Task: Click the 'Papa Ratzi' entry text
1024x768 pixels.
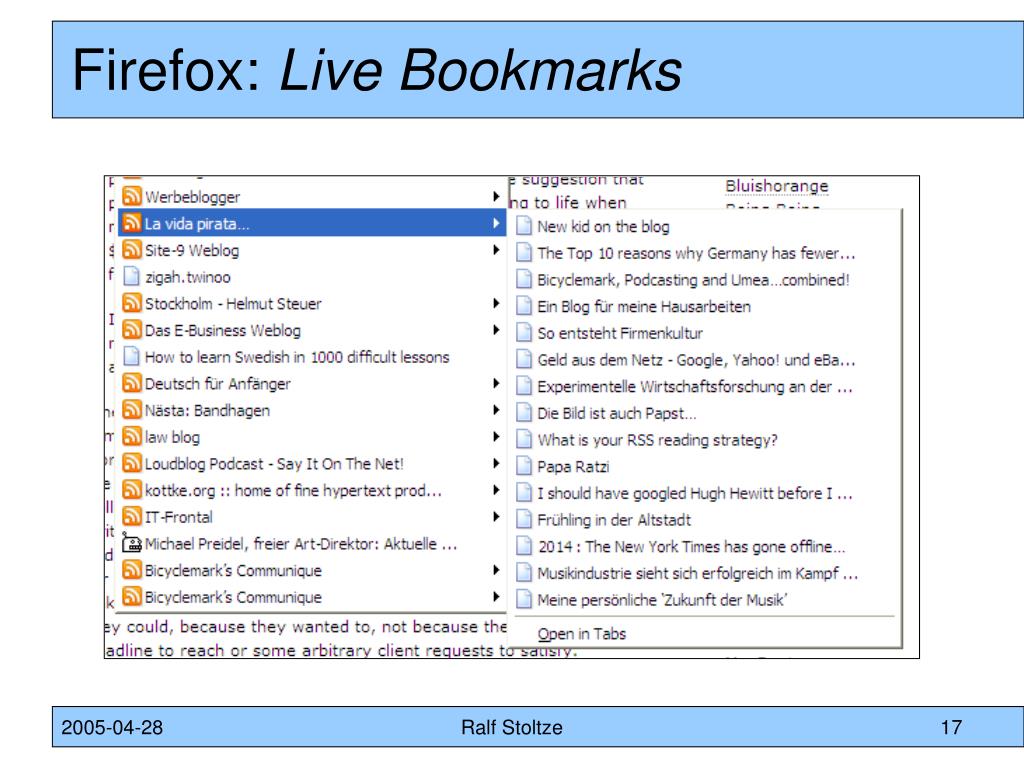Action: (x=573, y=466)
